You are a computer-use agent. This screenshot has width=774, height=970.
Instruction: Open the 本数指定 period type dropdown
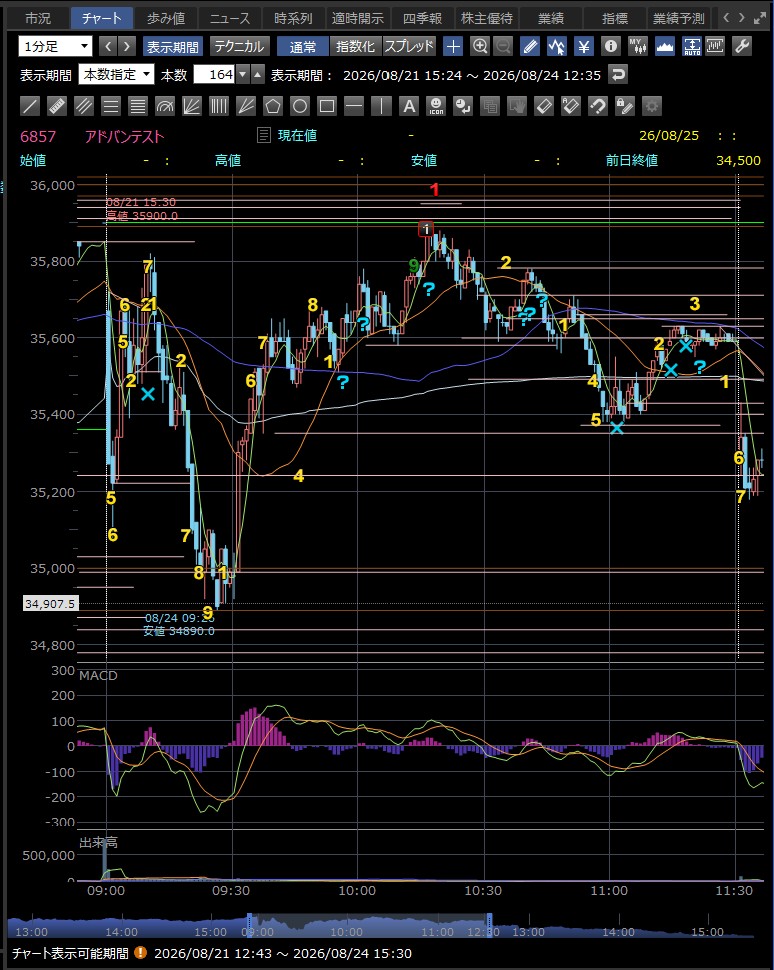[x=116, y=75]
